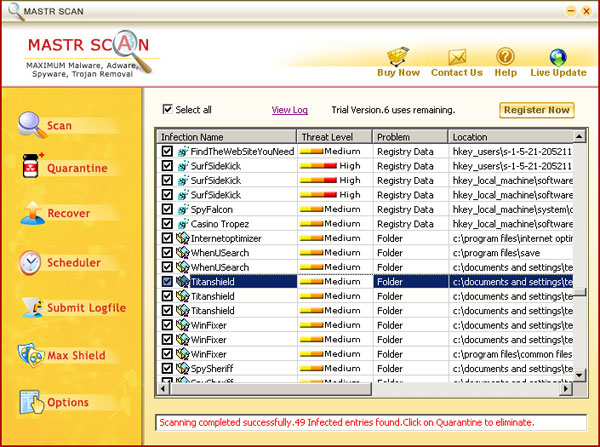This screenshot has height=447, width=600.
Task: Click the Contact Us label
Action: click(457, 73)
